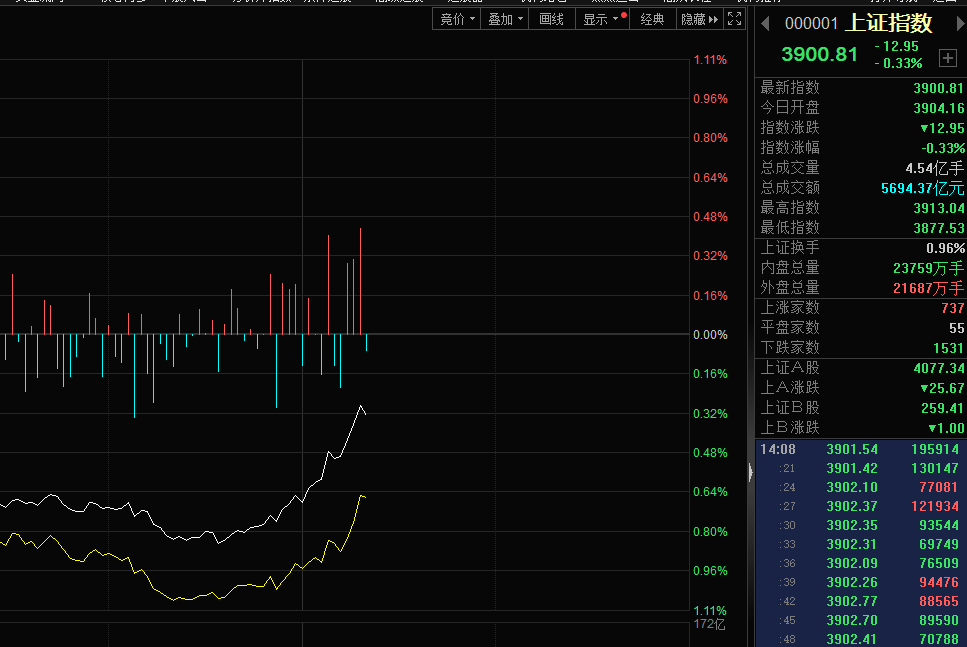
Task: Click the stock code 000001
Action: [x=811, y=24]
